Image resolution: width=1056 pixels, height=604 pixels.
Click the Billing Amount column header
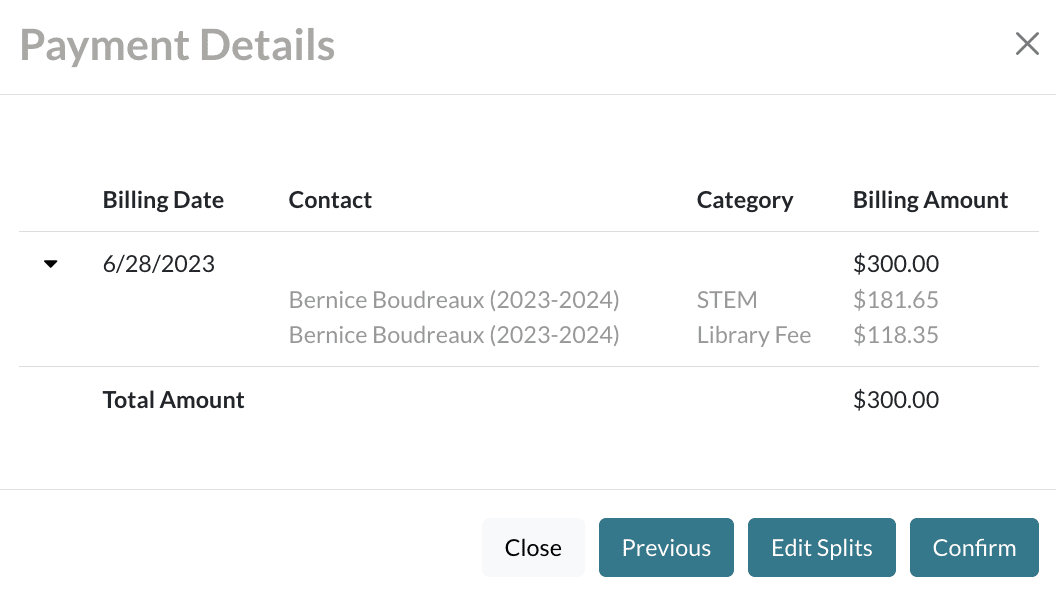(930, 200)
